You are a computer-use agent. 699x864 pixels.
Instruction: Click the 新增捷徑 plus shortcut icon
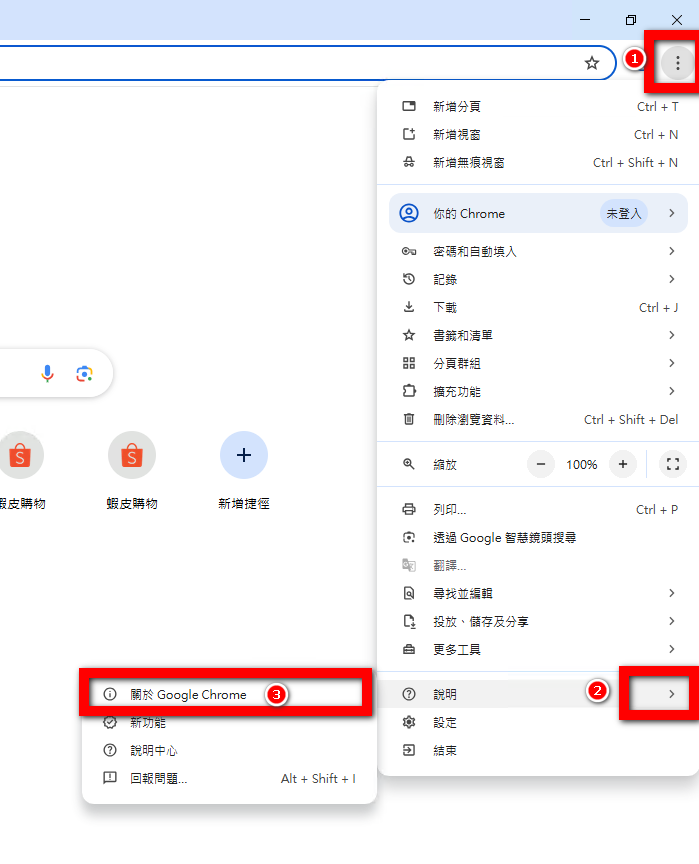243,455
